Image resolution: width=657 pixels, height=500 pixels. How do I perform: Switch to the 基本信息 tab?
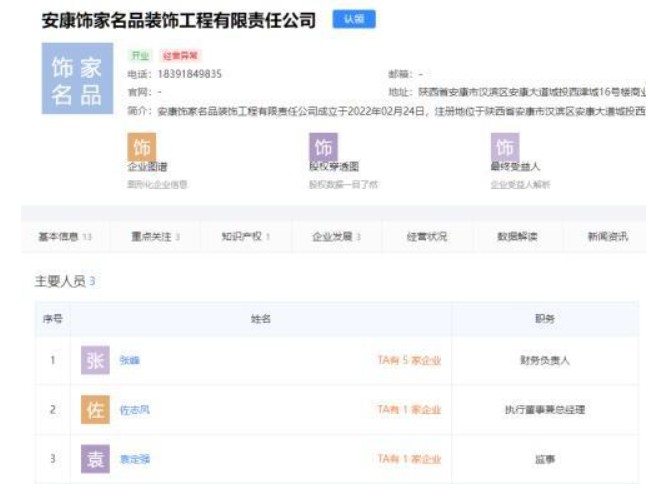point(65,237)
